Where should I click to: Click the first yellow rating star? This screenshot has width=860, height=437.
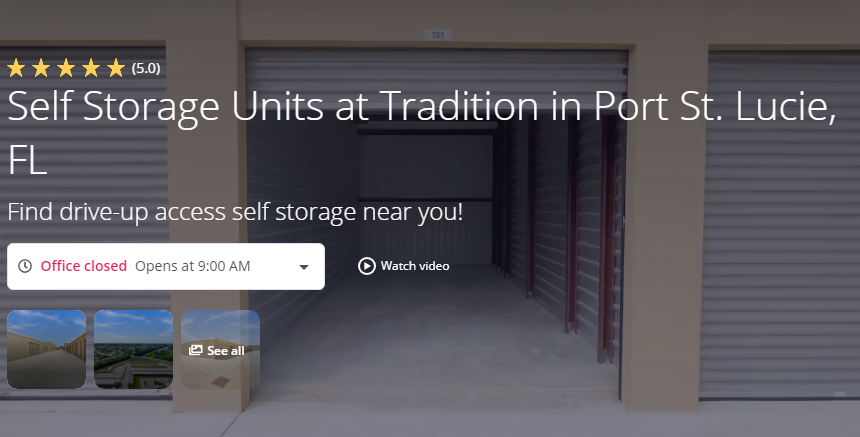pos(16,68)
